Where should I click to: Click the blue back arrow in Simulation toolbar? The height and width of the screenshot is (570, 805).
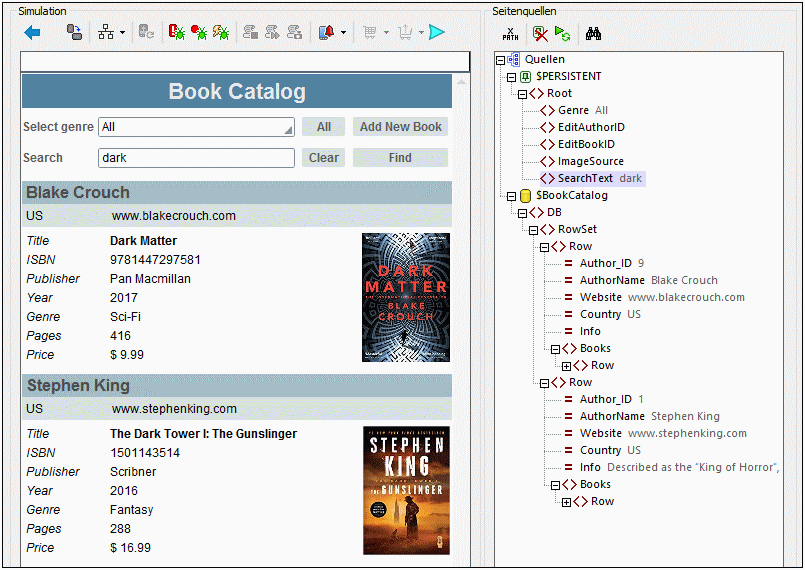[32, 33]
